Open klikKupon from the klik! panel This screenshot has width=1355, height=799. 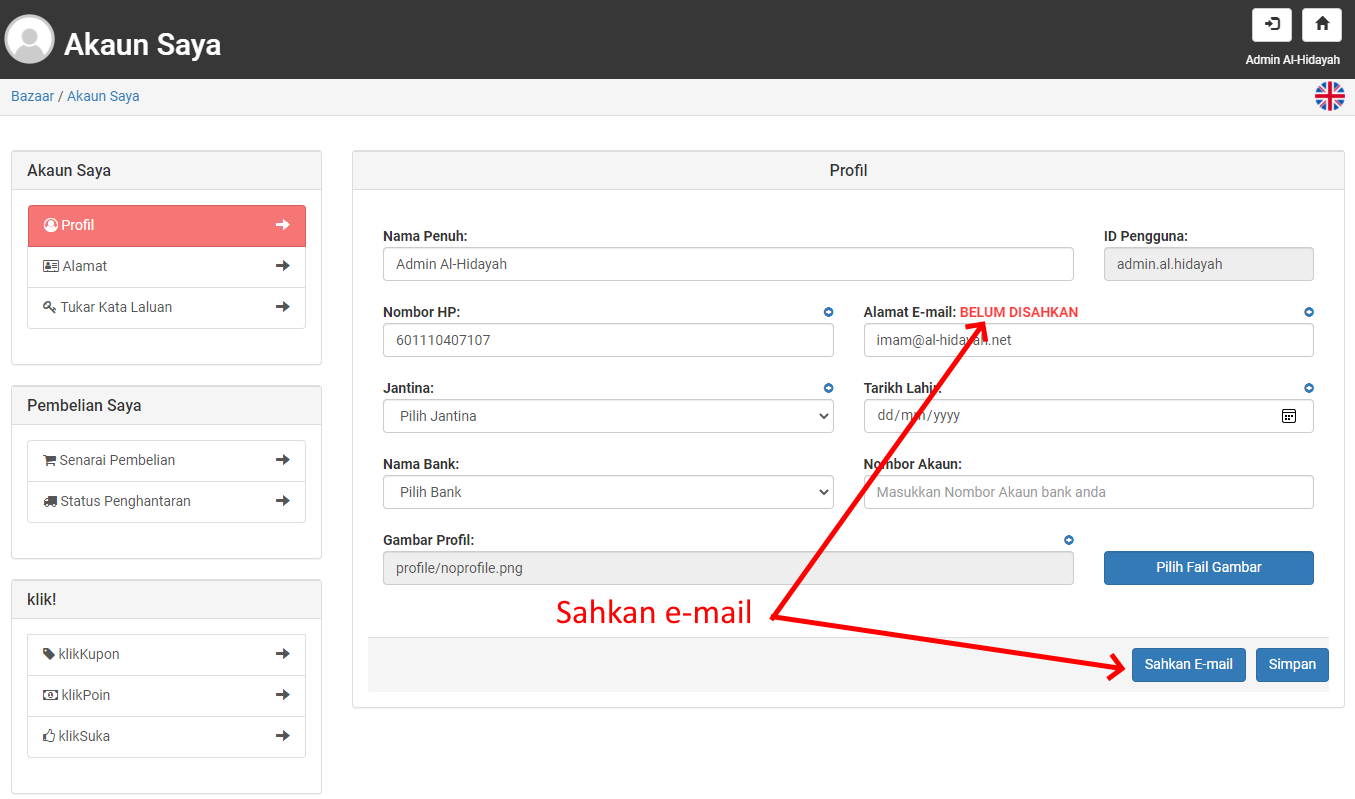tap(166, 654)
